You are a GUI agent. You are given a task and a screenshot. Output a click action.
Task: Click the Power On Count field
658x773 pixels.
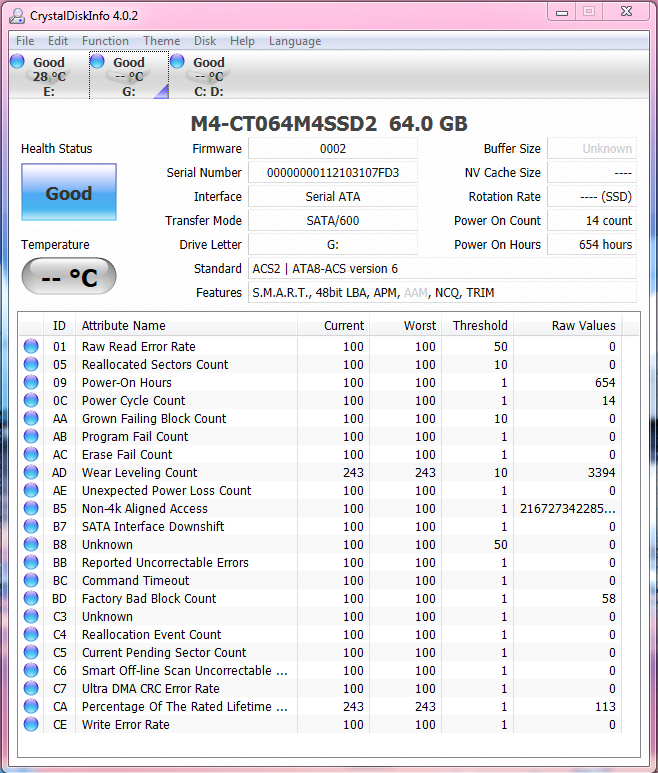pyautogui.click(x=592, y=220)
